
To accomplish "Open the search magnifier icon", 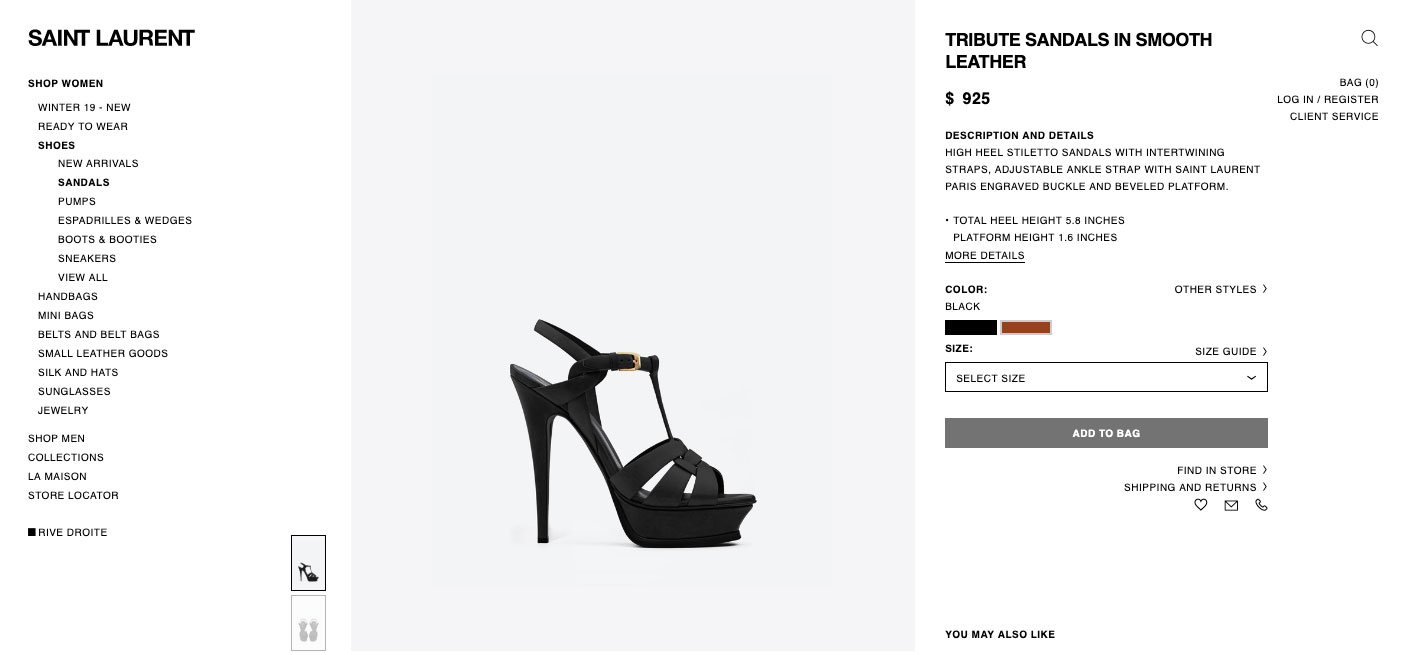I will pos(1369,38).
